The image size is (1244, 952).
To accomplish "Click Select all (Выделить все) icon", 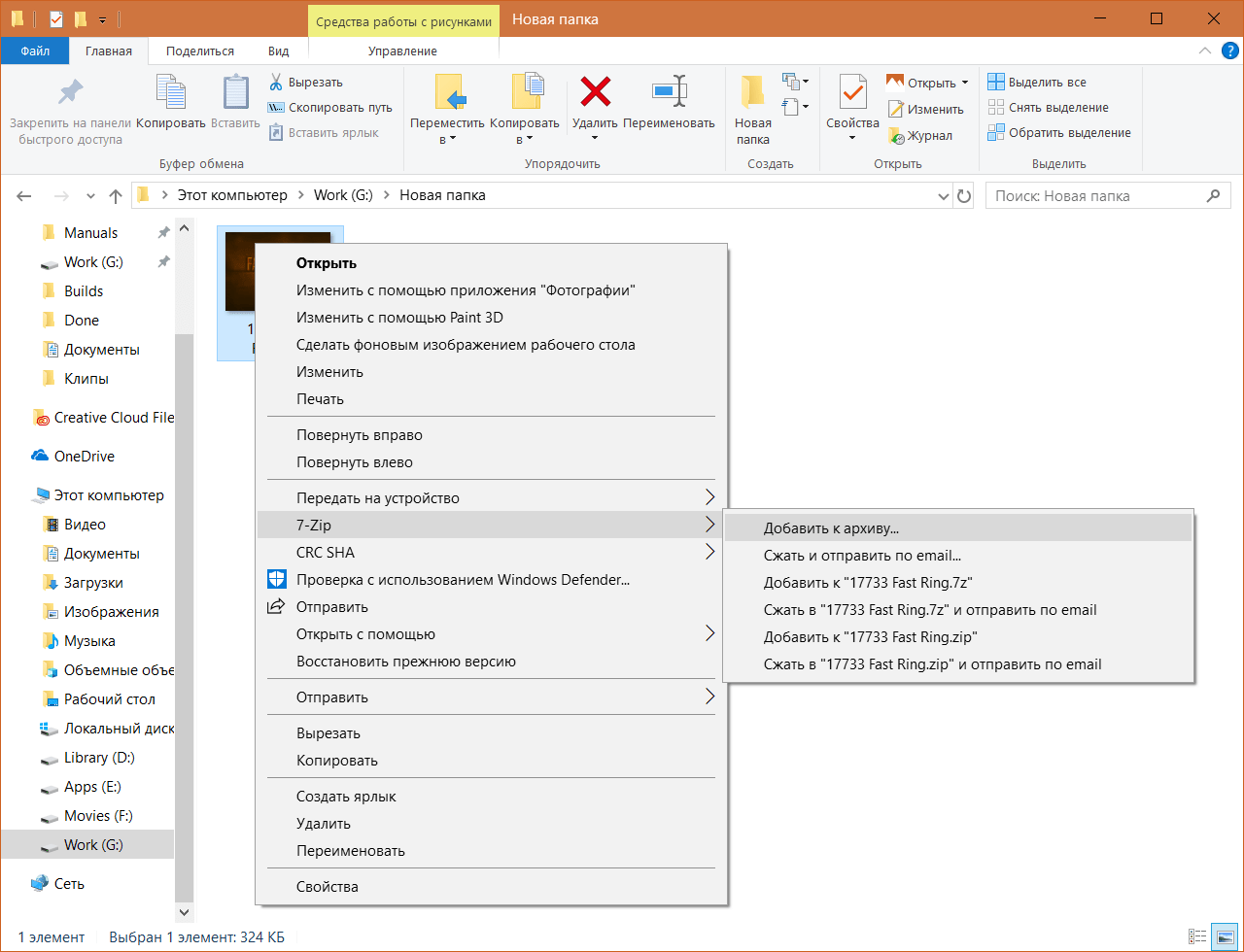I will (x=996, y=83).
